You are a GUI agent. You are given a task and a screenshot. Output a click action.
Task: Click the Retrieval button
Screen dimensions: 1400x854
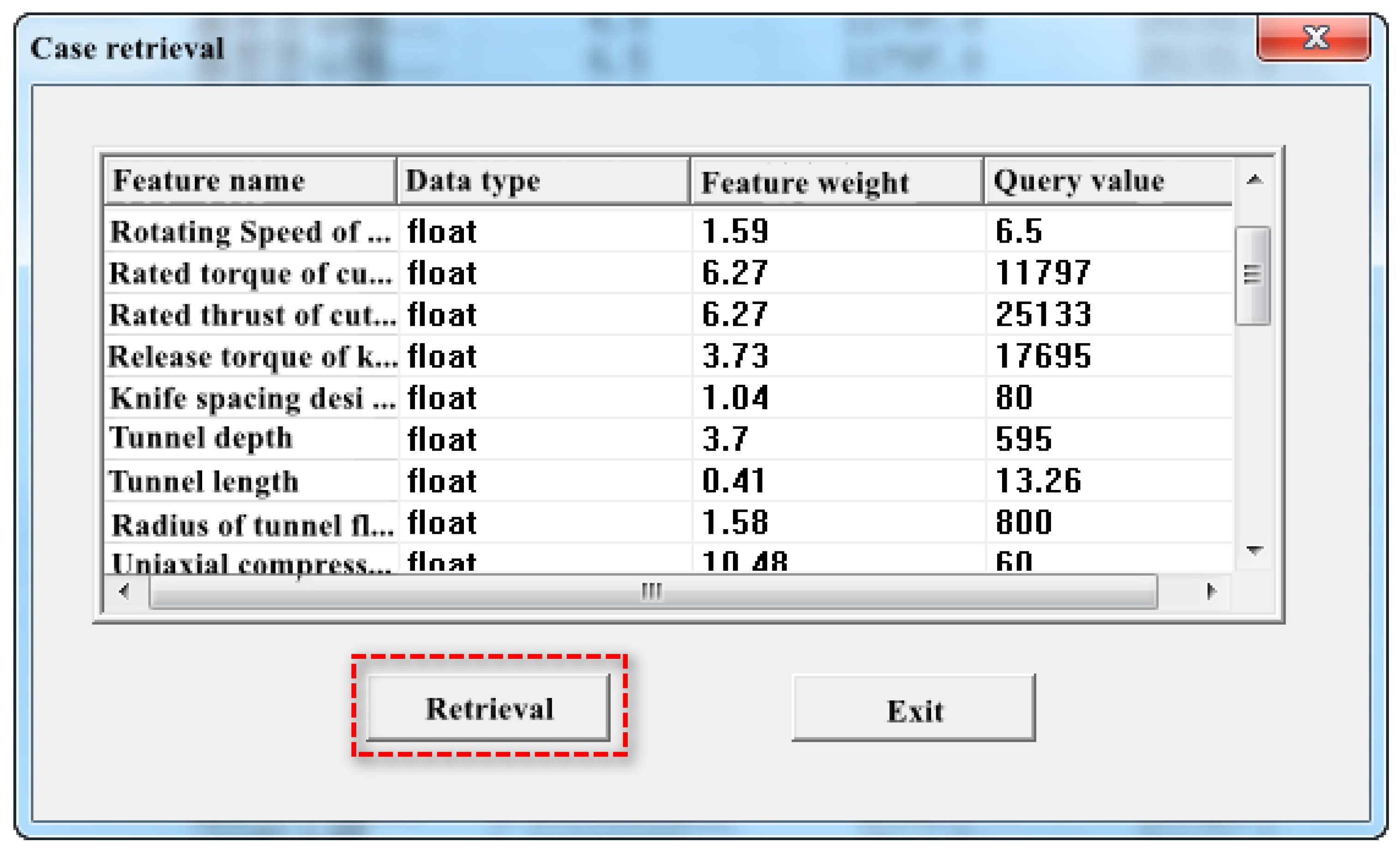[x=489, y=707]
